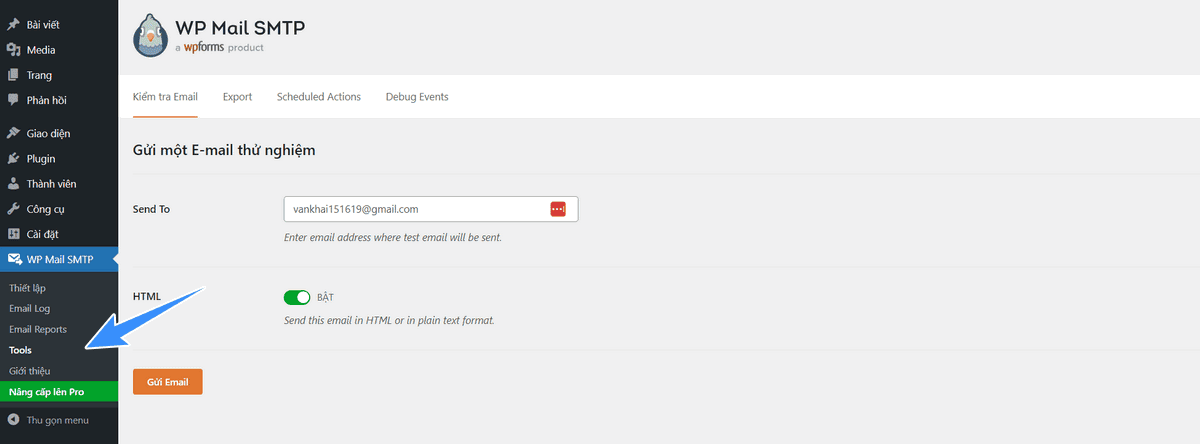The width and height of the screenshot is (1200, 444).
Task: Open the Giới thiệu submenu link
Action: [x=29, y=371]
